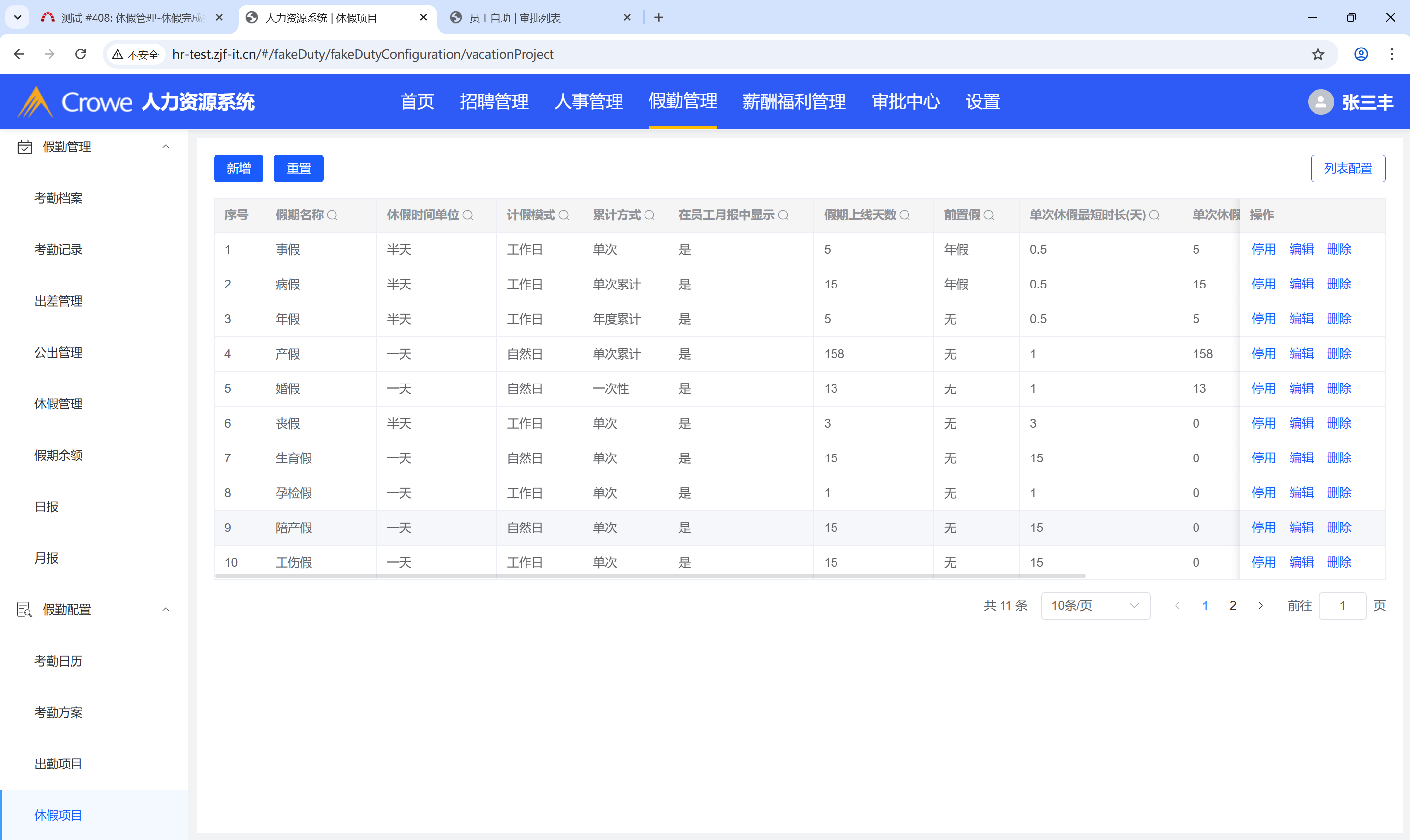1410x840 pixels.
Task: Click search icon beside 假期名称 column header
Action: coord(332,215)
